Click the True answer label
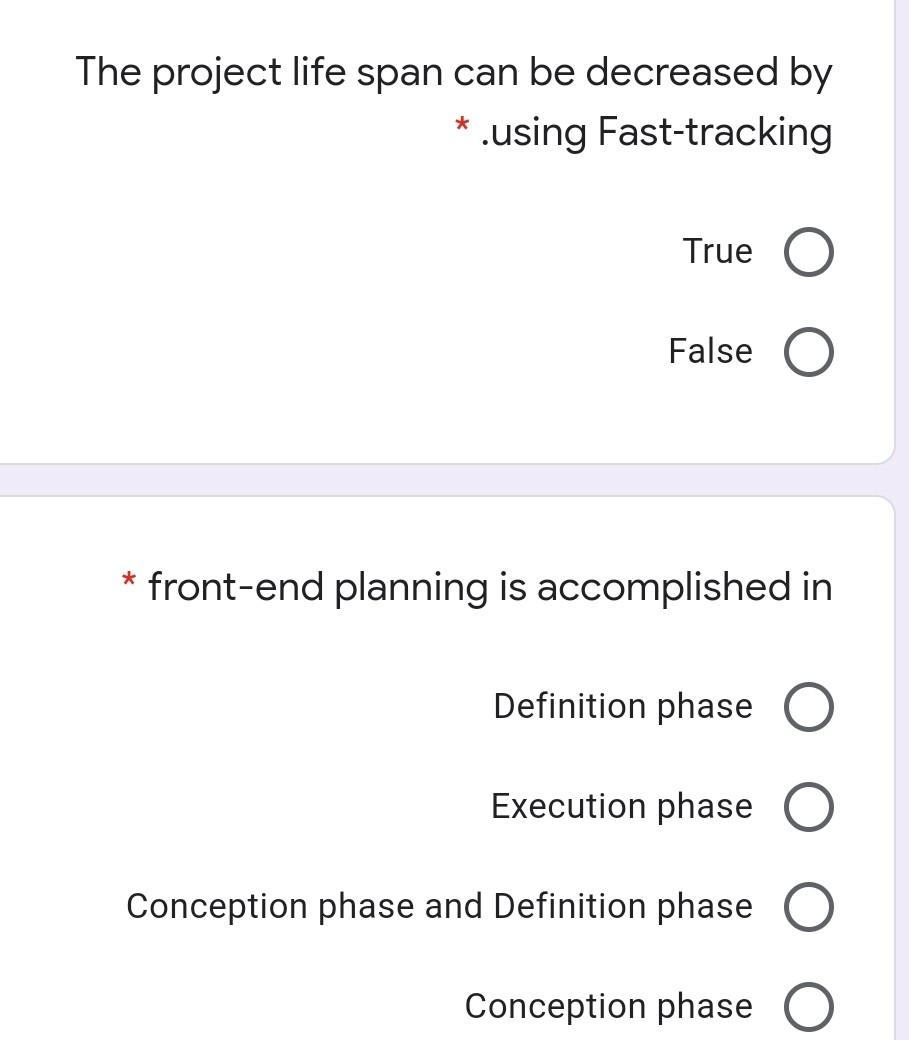909x1040 pixels. click(x=717, y=252)
